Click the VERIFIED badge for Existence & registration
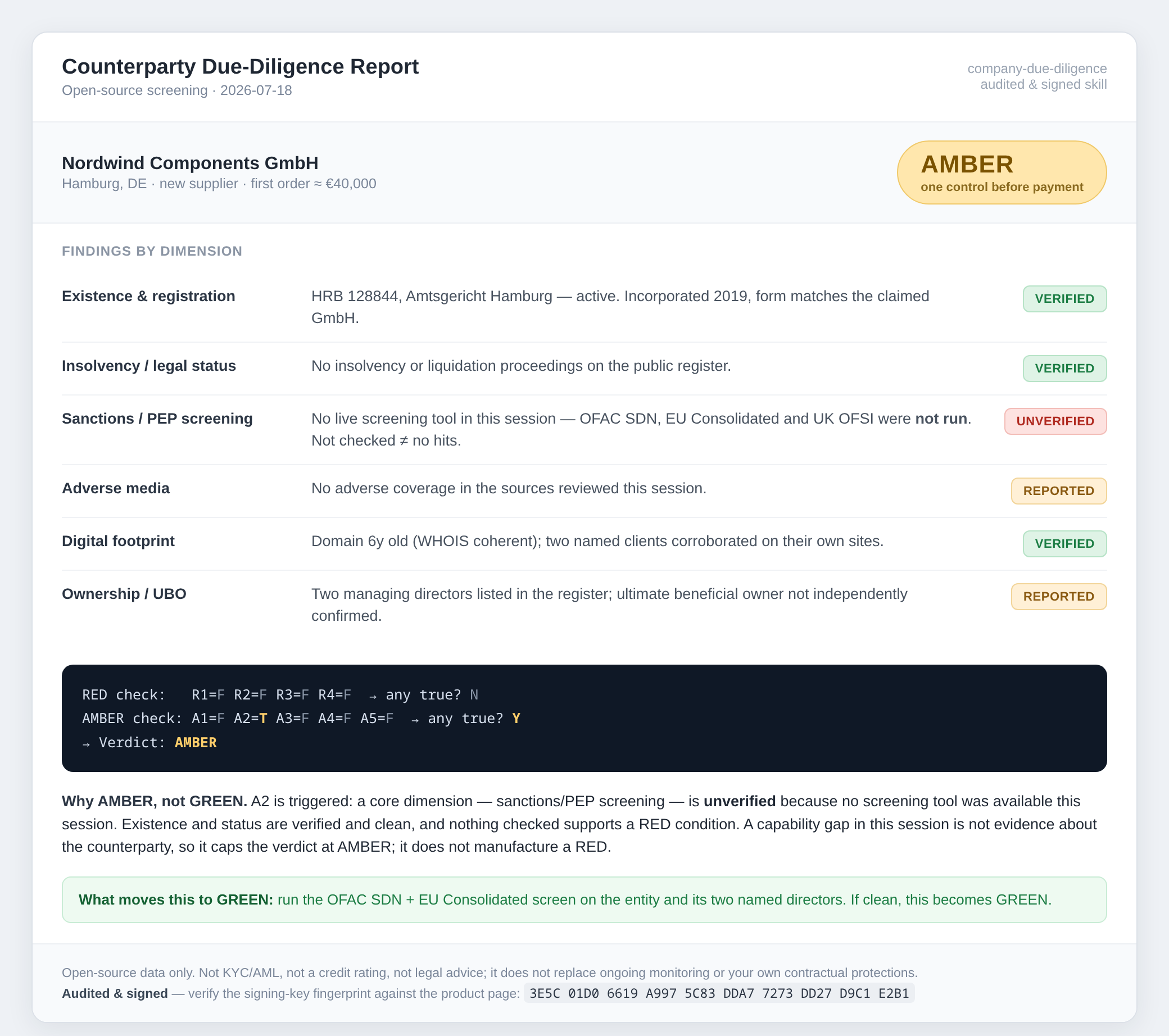The width and height of the screenshot is (1169, 1036). [x=1064, y=298]
